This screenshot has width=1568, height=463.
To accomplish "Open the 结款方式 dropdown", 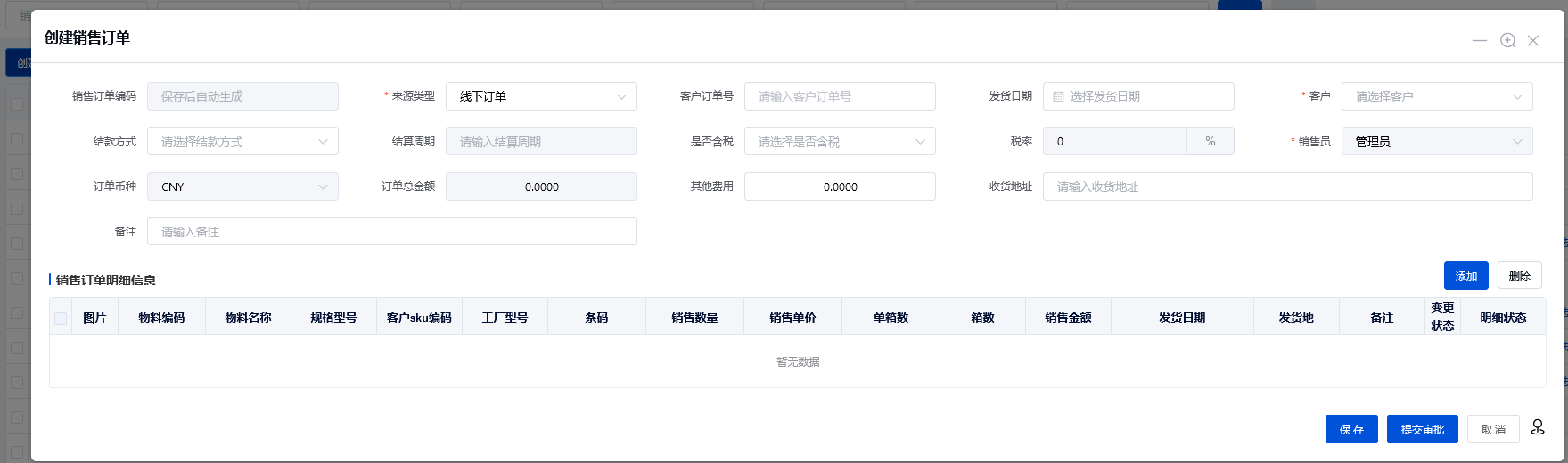I will tap(242, 141).
